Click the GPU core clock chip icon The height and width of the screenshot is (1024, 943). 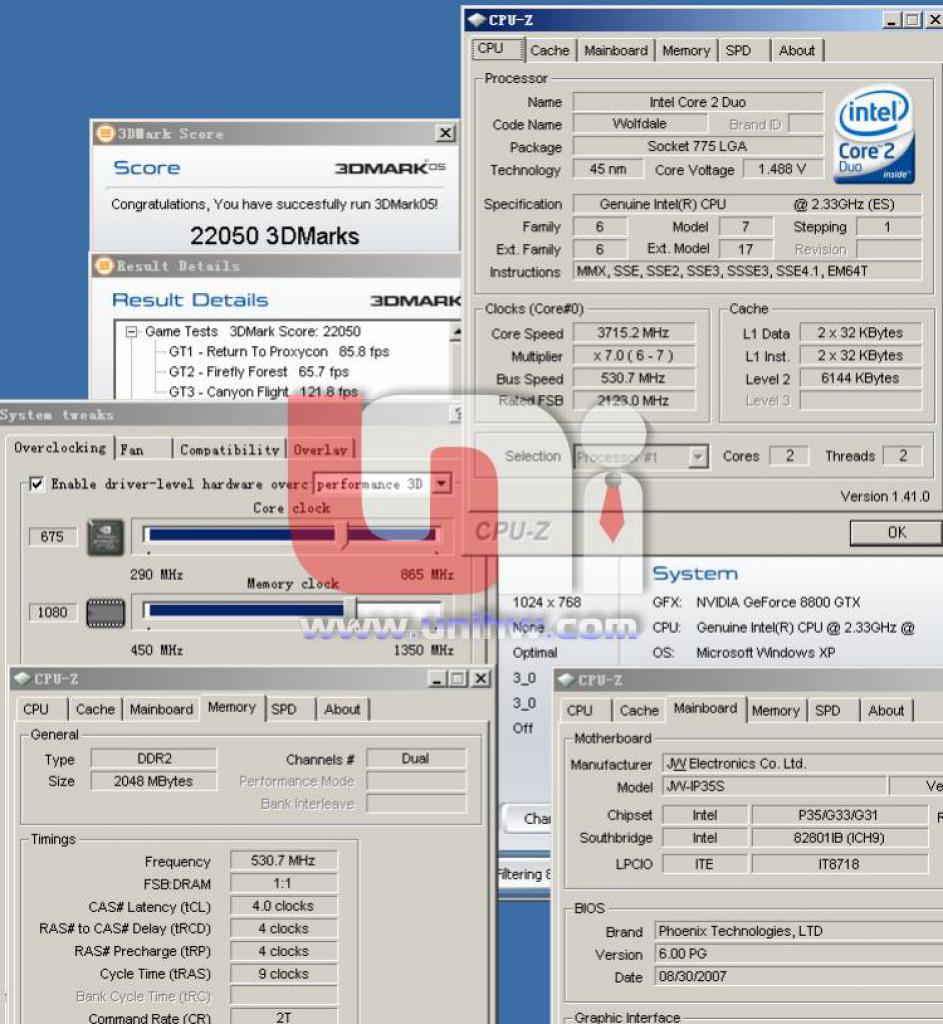click(106, 537)
